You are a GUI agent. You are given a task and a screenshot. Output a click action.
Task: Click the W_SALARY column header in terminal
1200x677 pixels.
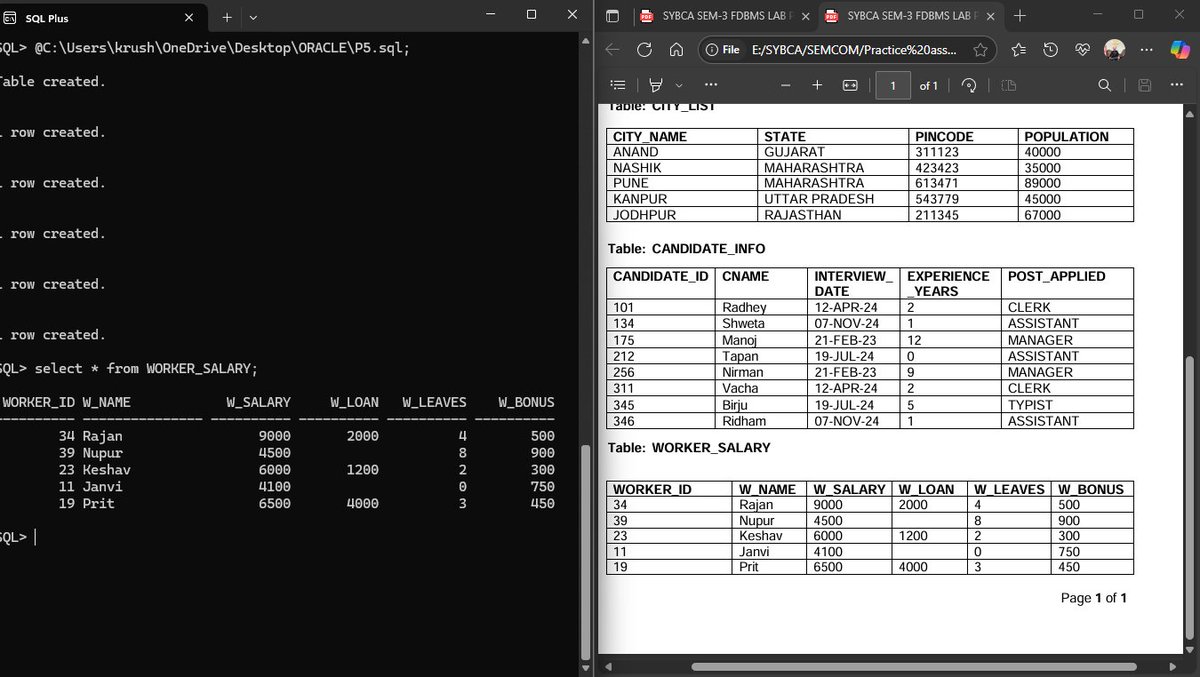tap(258, 402)
